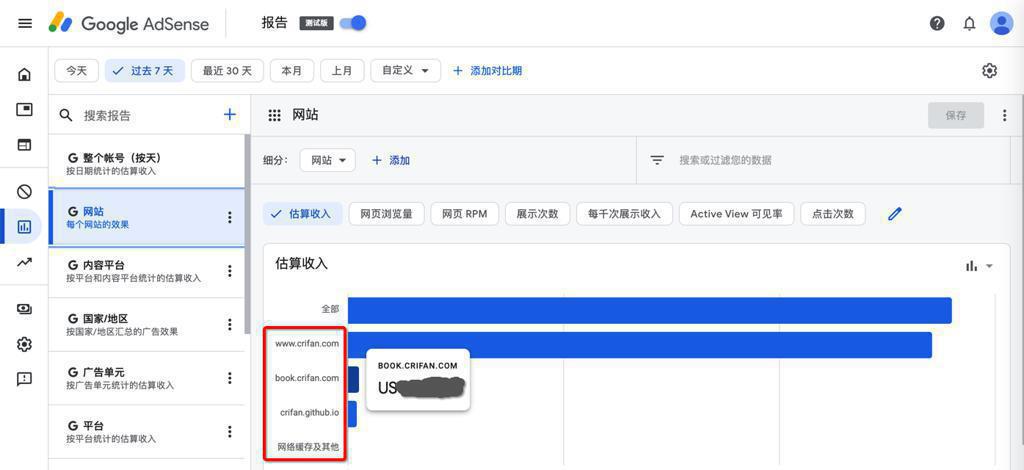
Task: Enable the 展示次数 metric chip
Action: tap(537, 213)
